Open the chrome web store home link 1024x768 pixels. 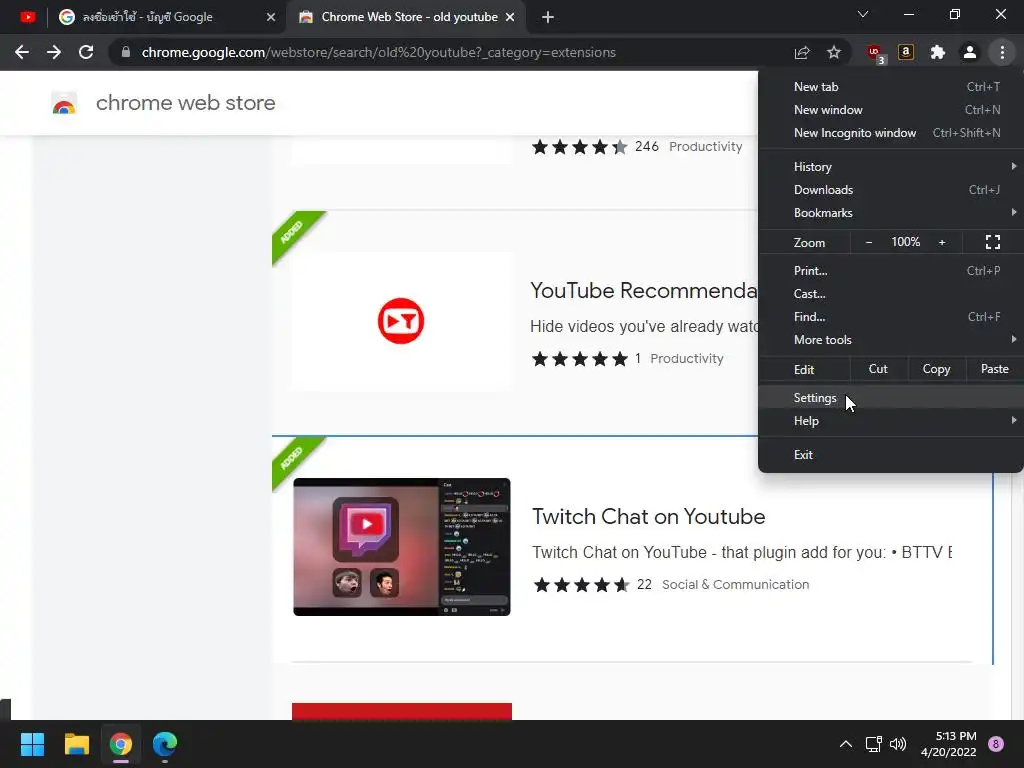185,103
